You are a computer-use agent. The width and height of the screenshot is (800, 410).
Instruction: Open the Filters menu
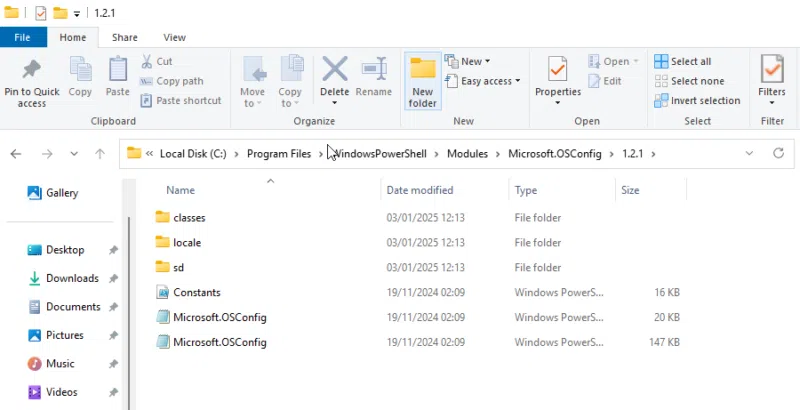[771, 82]
